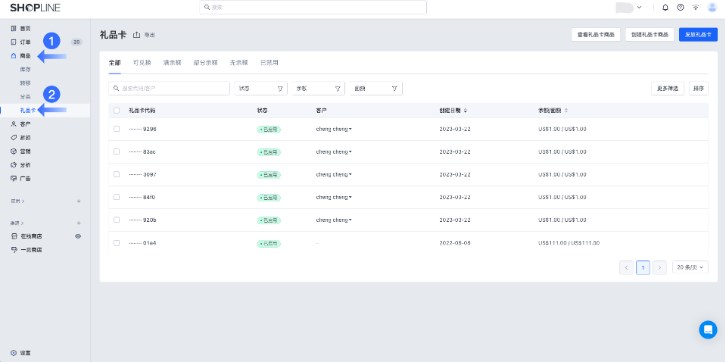Check the gift card ending 3097
Screen dimensions: 725x362
click(x=117, y=174)
